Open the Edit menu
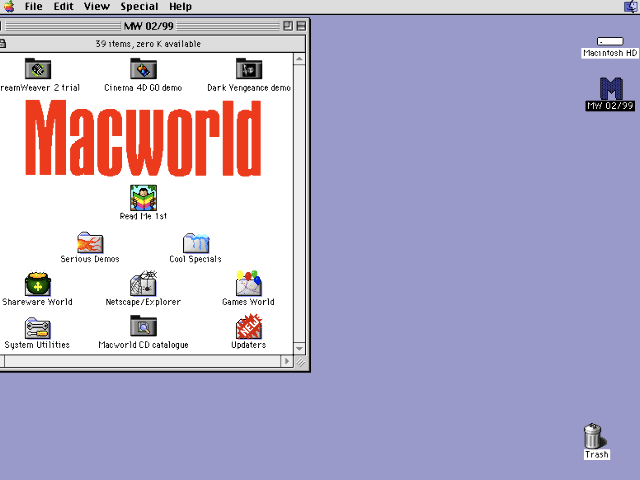The width and height of the screenshot is (640, 480). (x=64, y=7)
